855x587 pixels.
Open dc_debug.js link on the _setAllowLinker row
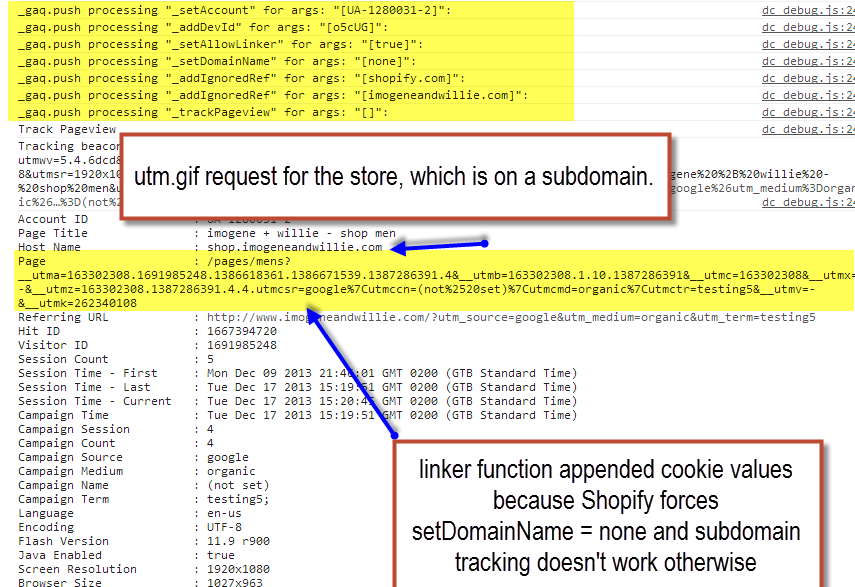tap(808, 44)
